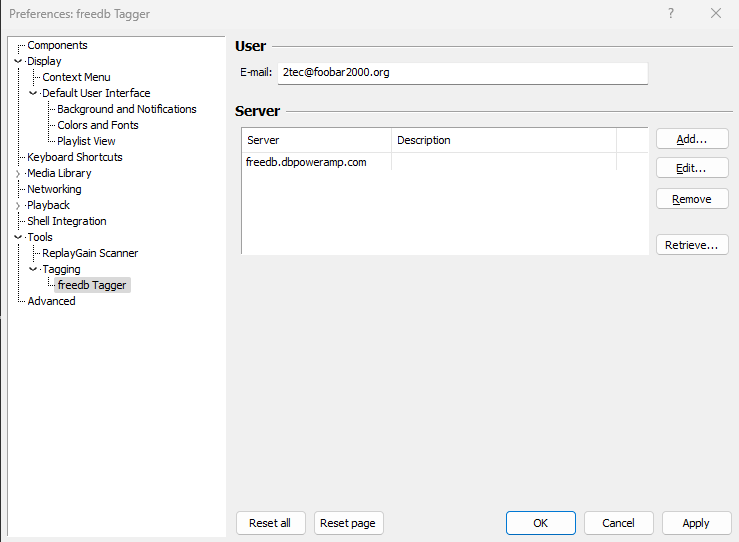Collapse the Display tree node

18,61
